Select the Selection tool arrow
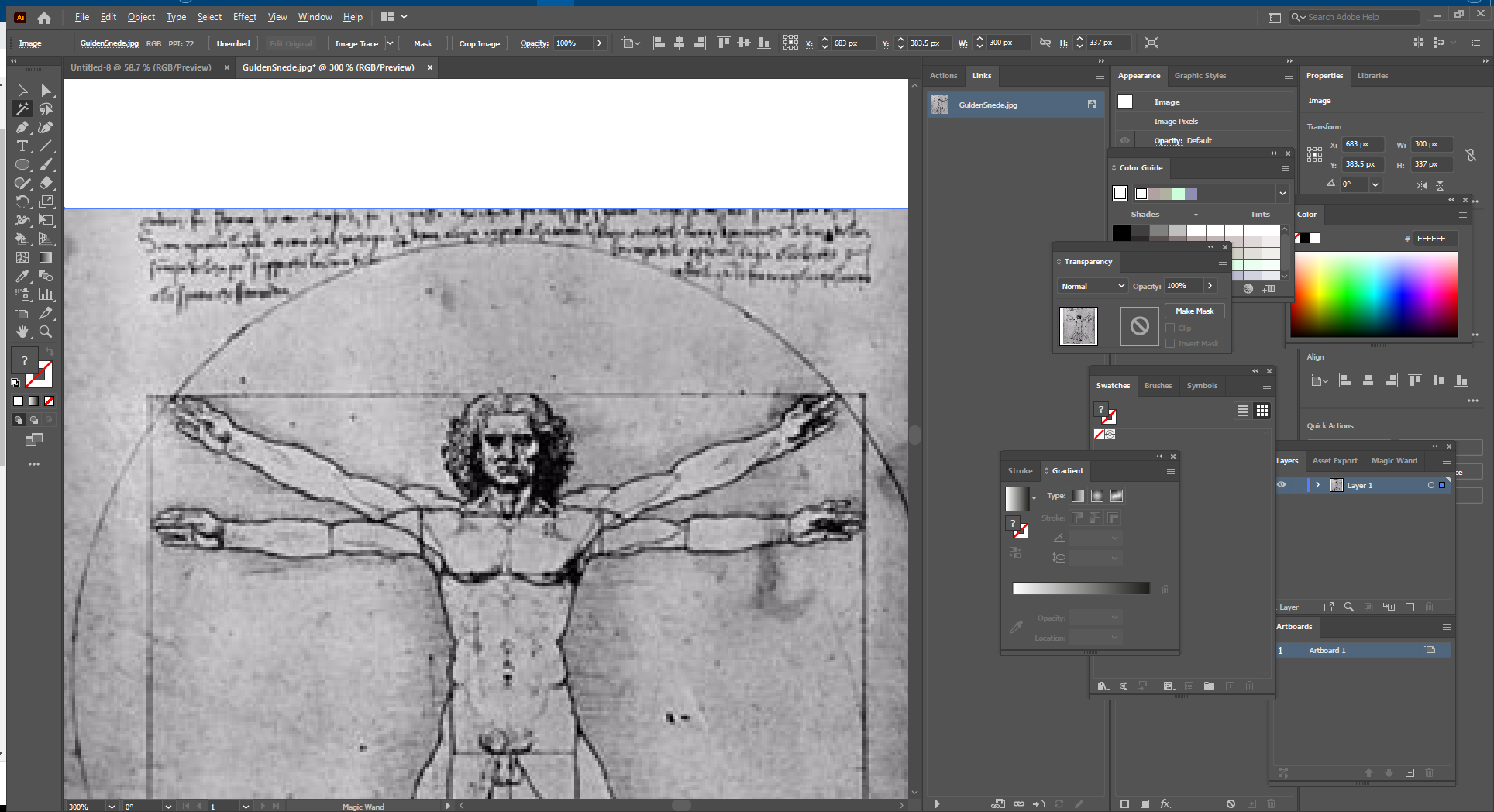The height and width of the screenshot is (812, 1494). 22,91
